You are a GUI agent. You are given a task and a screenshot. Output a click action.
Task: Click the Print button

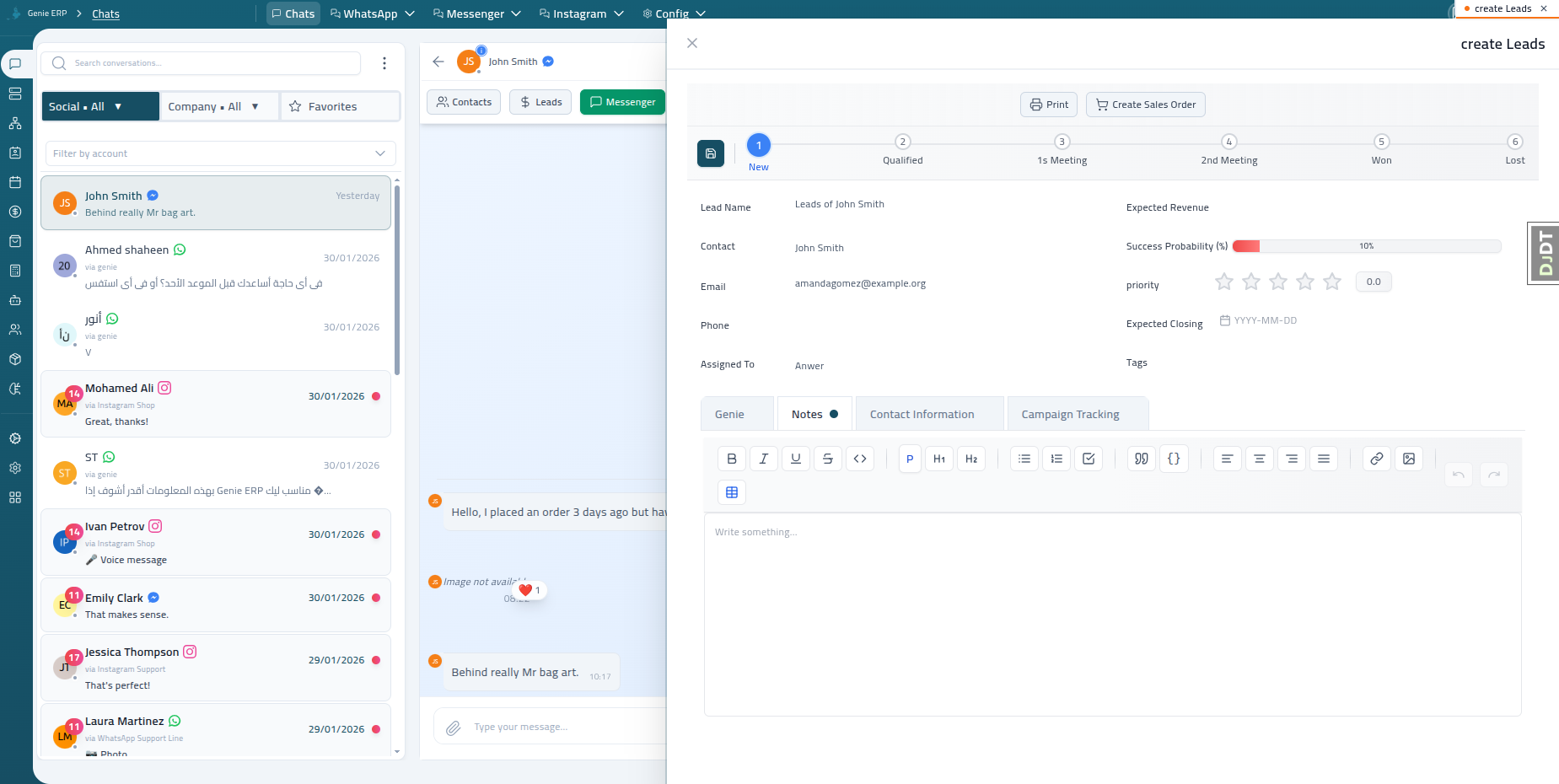tap(1049, 105)
